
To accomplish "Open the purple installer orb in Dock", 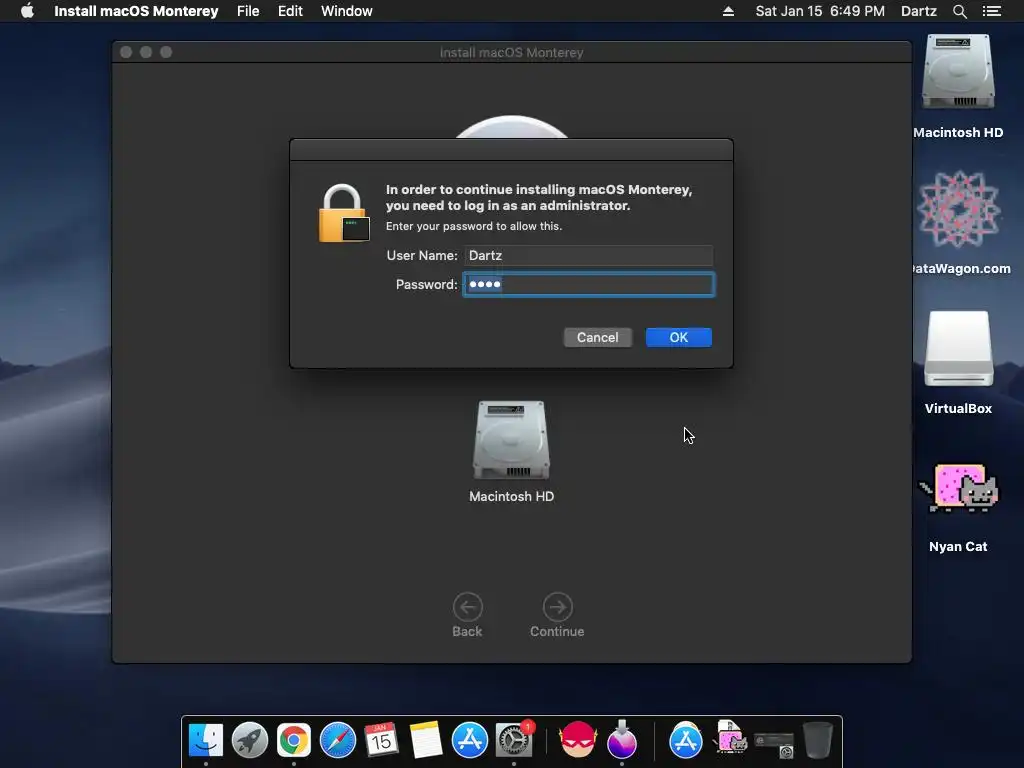I will click(x=622, y=741).
